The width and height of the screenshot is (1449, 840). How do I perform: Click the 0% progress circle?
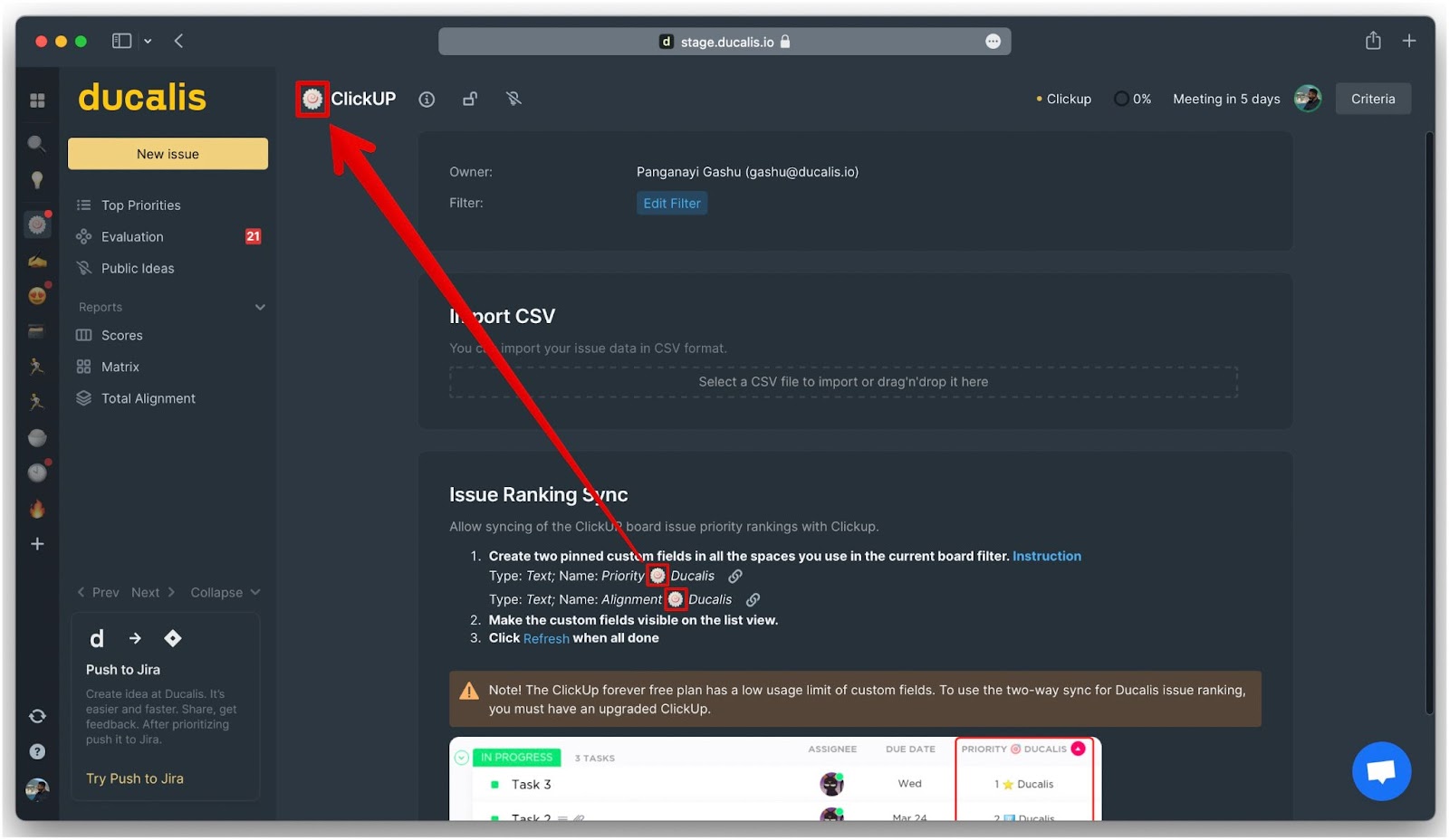point(1121,99)
